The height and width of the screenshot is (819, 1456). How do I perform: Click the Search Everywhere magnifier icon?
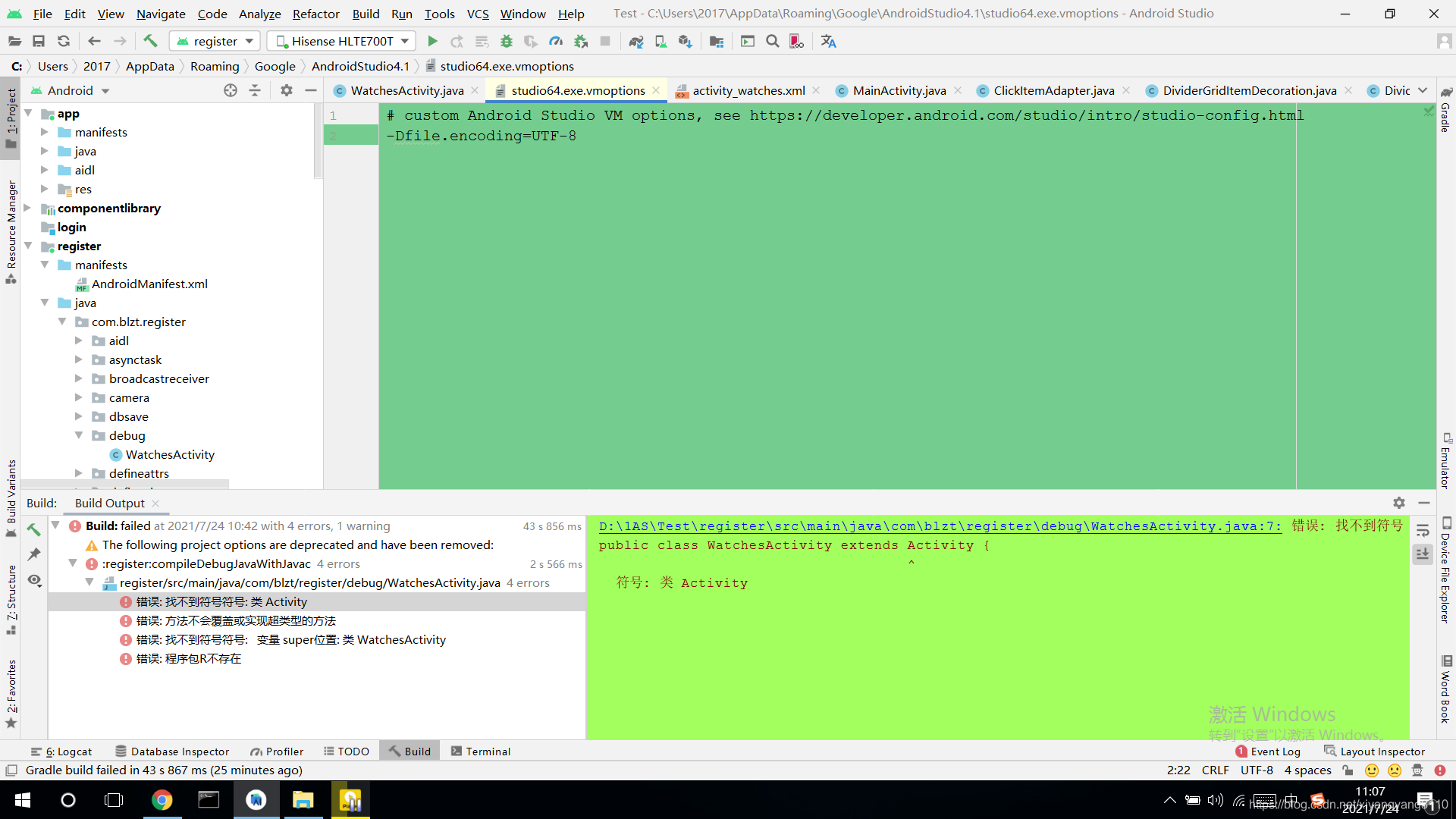click(772, 42)
